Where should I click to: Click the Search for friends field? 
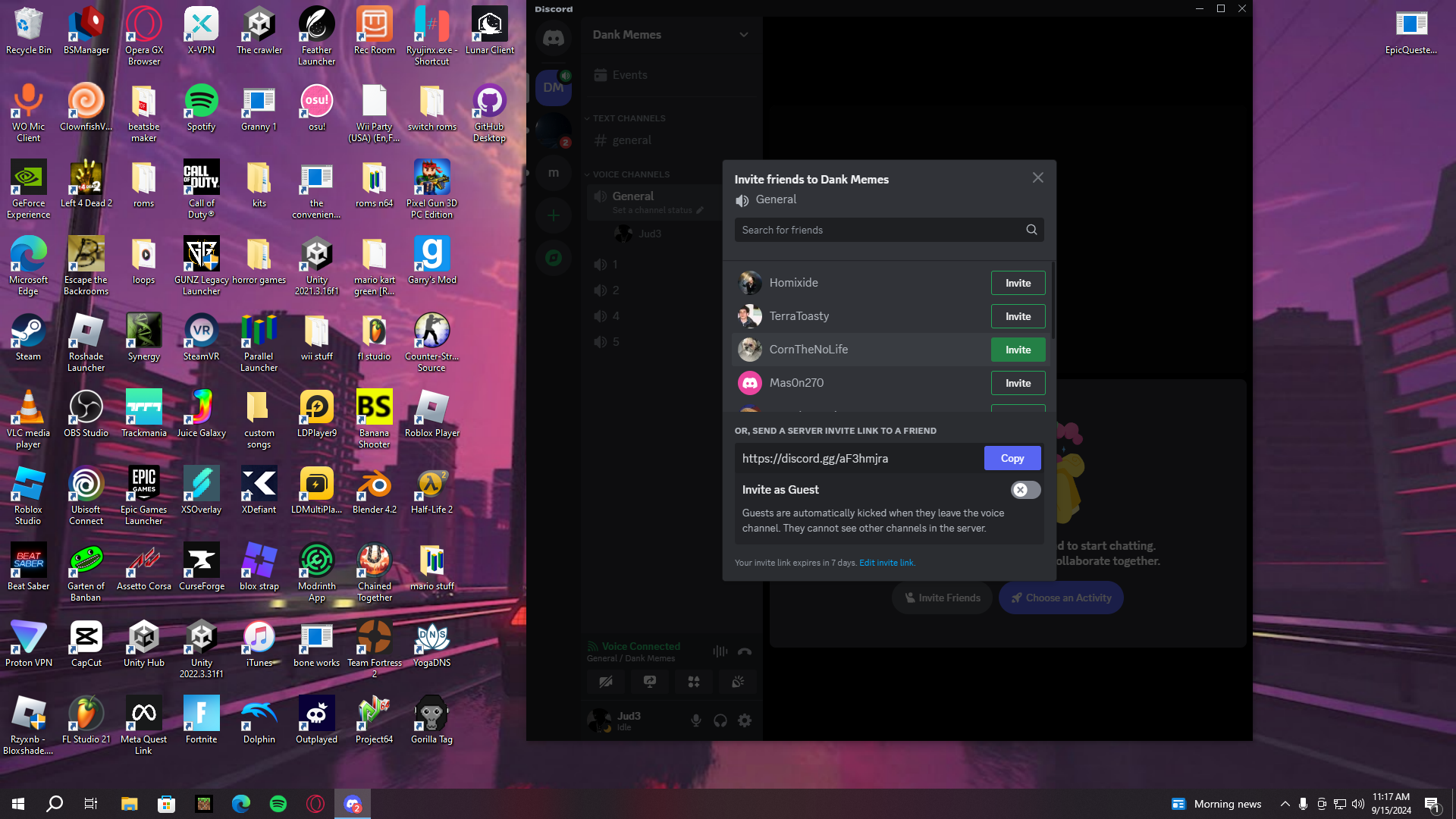[x=880, y=230]
